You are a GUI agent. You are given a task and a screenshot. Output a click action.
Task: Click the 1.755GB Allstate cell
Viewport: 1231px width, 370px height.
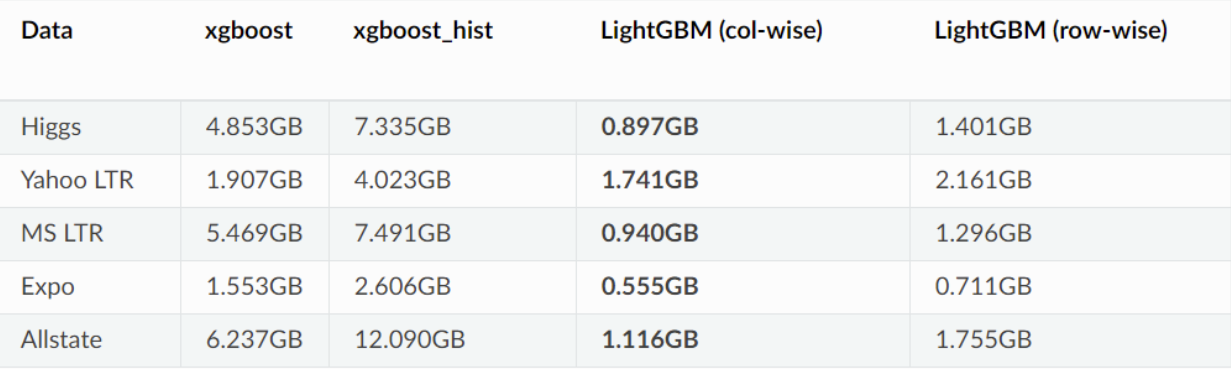coord(983,340)
